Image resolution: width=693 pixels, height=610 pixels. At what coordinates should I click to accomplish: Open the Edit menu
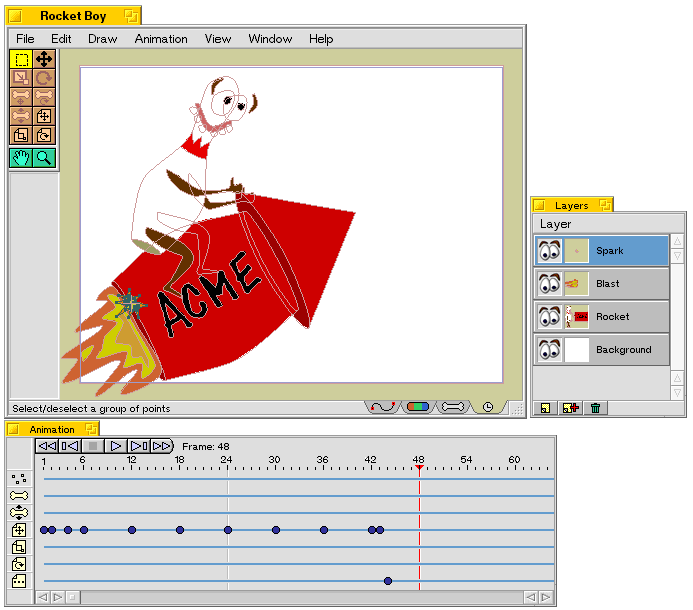point(61,39)
